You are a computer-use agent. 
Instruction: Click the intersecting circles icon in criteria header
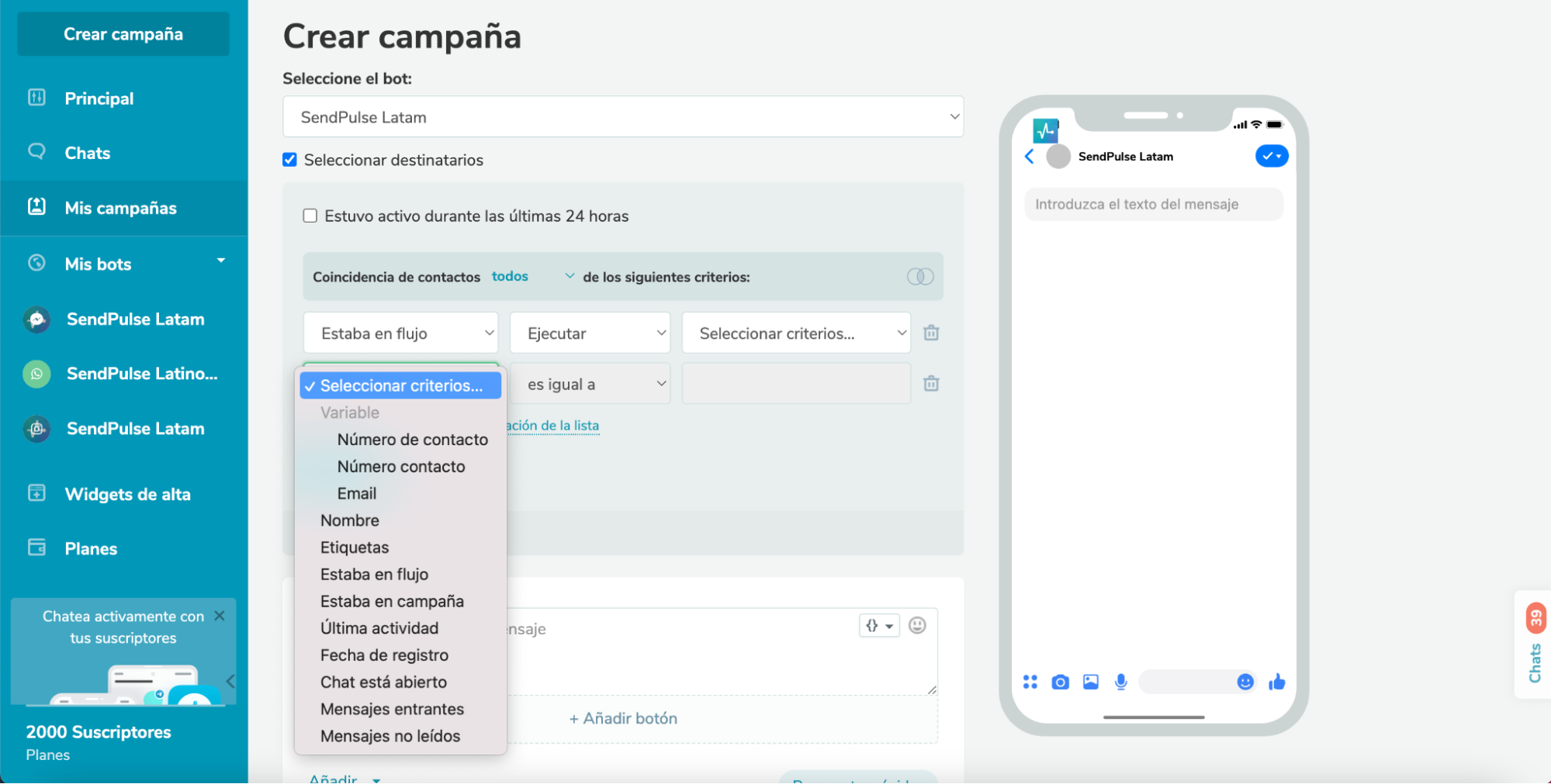(x=920, y=277)
